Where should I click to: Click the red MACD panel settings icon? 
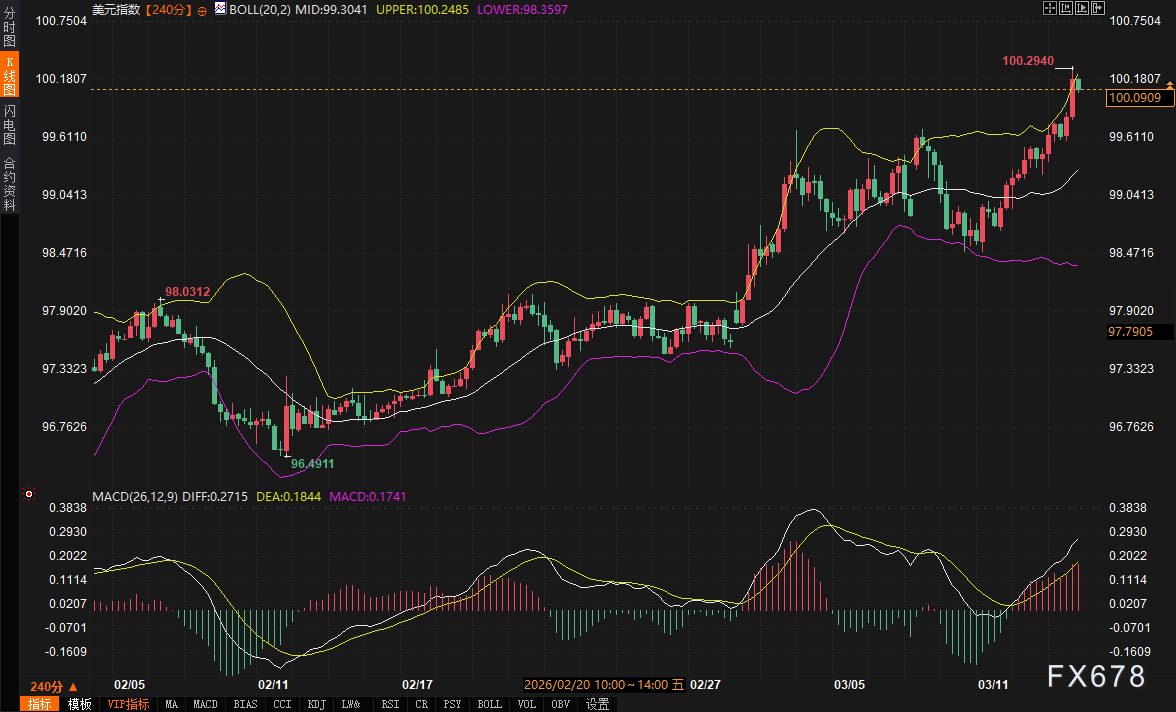point(29,494)
